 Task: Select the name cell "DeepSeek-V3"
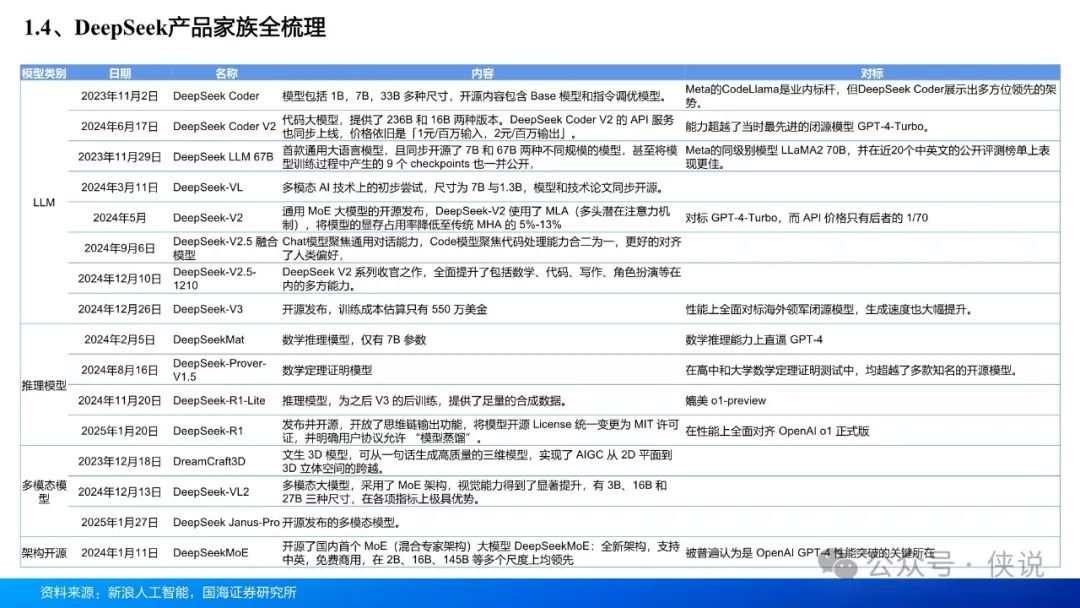[x=208, y=309]
